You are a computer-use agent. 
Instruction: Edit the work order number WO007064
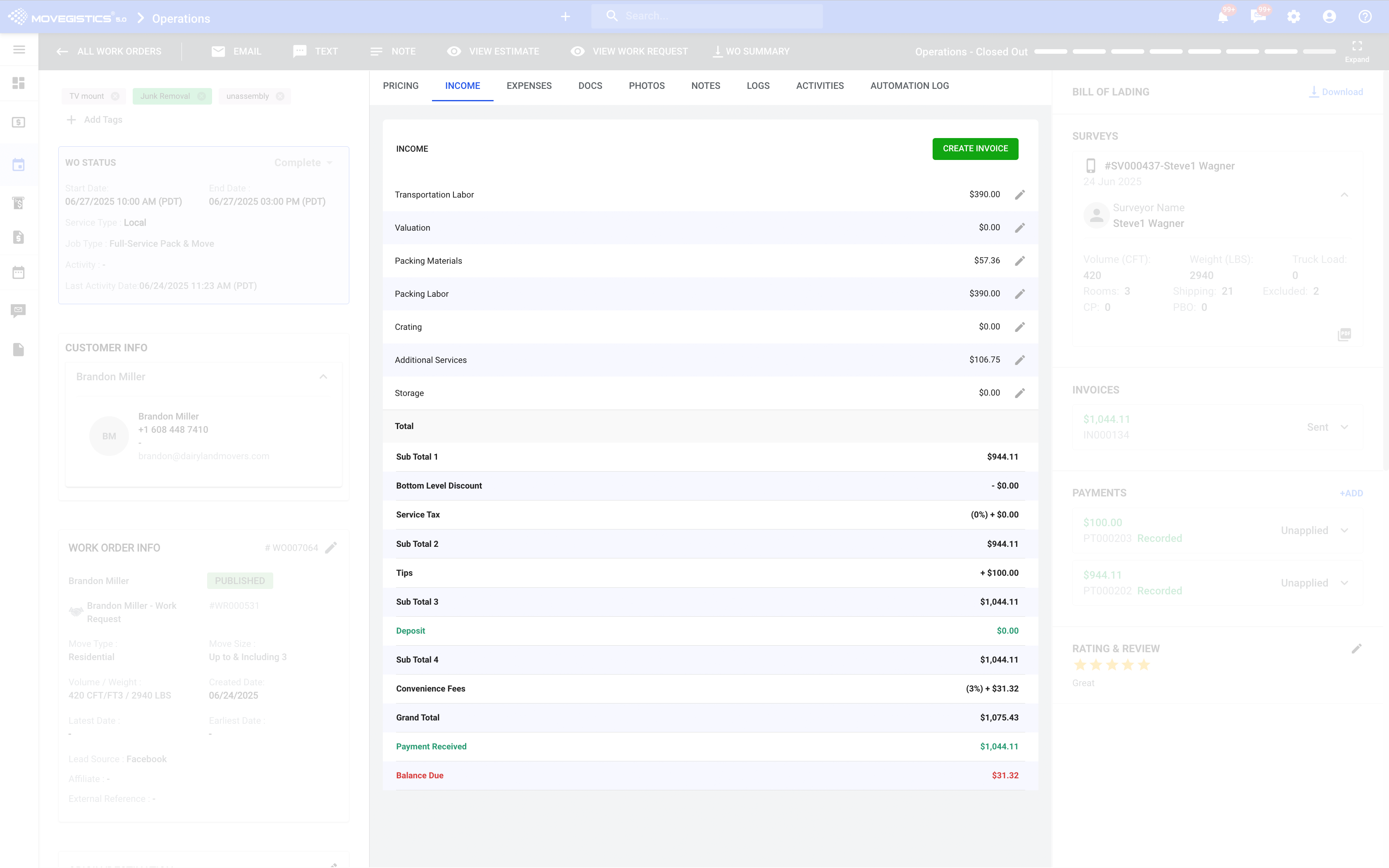pos(331,548)
